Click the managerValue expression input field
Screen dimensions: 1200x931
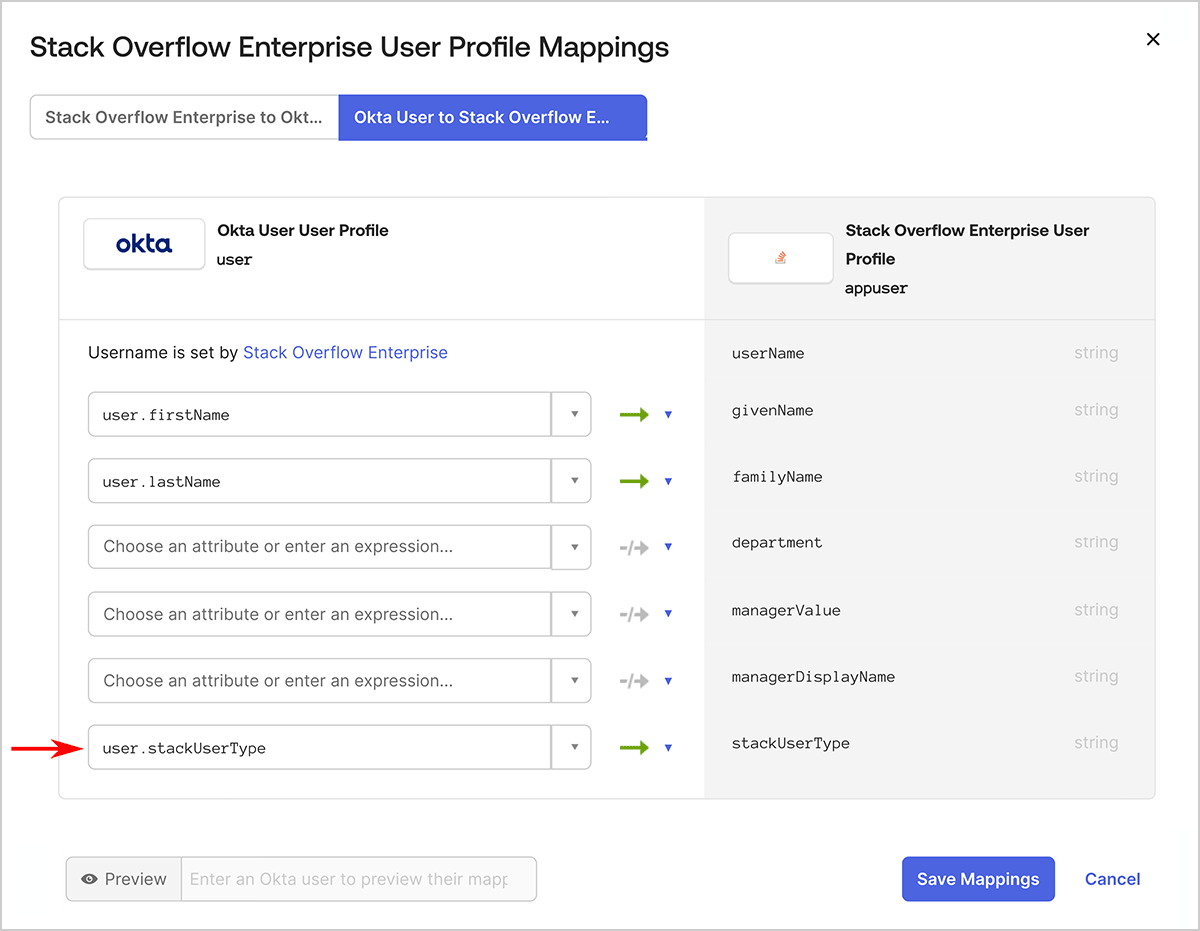(320, 614)
